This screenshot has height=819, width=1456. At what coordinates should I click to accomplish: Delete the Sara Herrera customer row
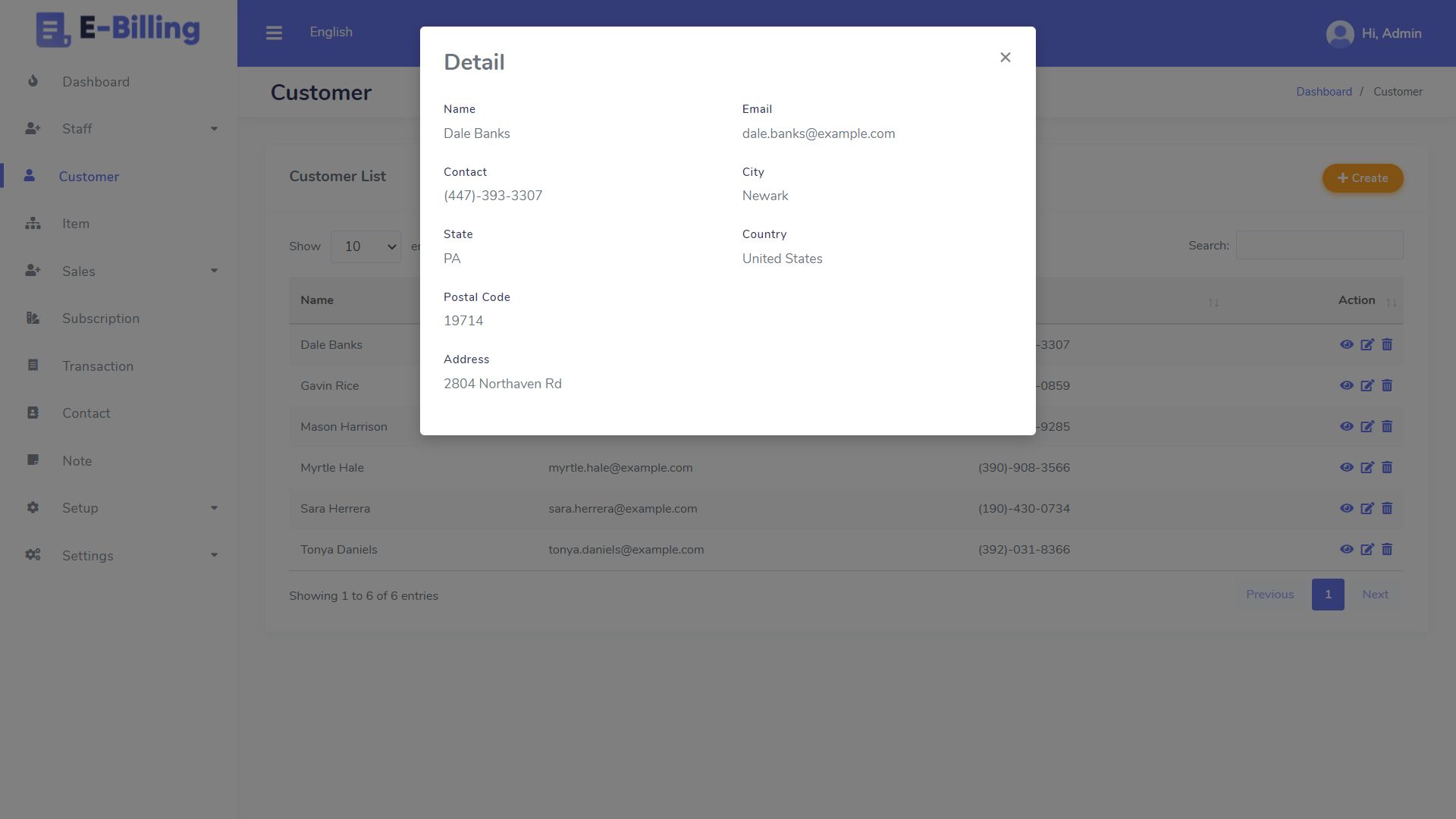[x=1387, y=509]
